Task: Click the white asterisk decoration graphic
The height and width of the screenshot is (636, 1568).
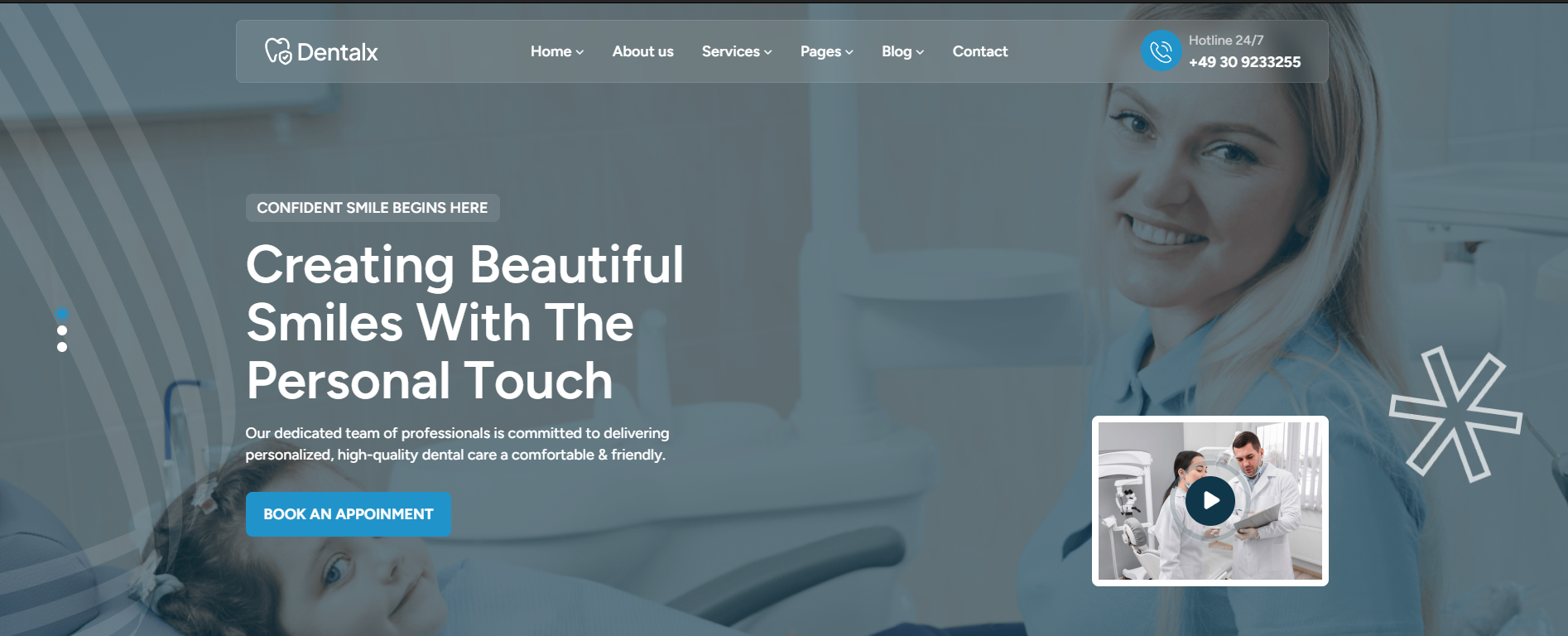Action: tap(1455, 414)
